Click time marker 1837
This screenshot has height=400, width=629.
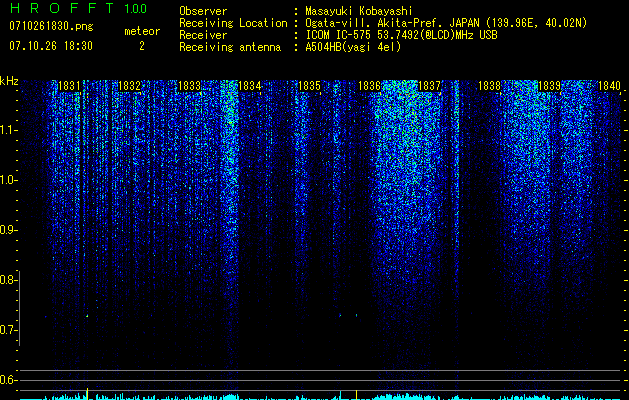point(430,86)
